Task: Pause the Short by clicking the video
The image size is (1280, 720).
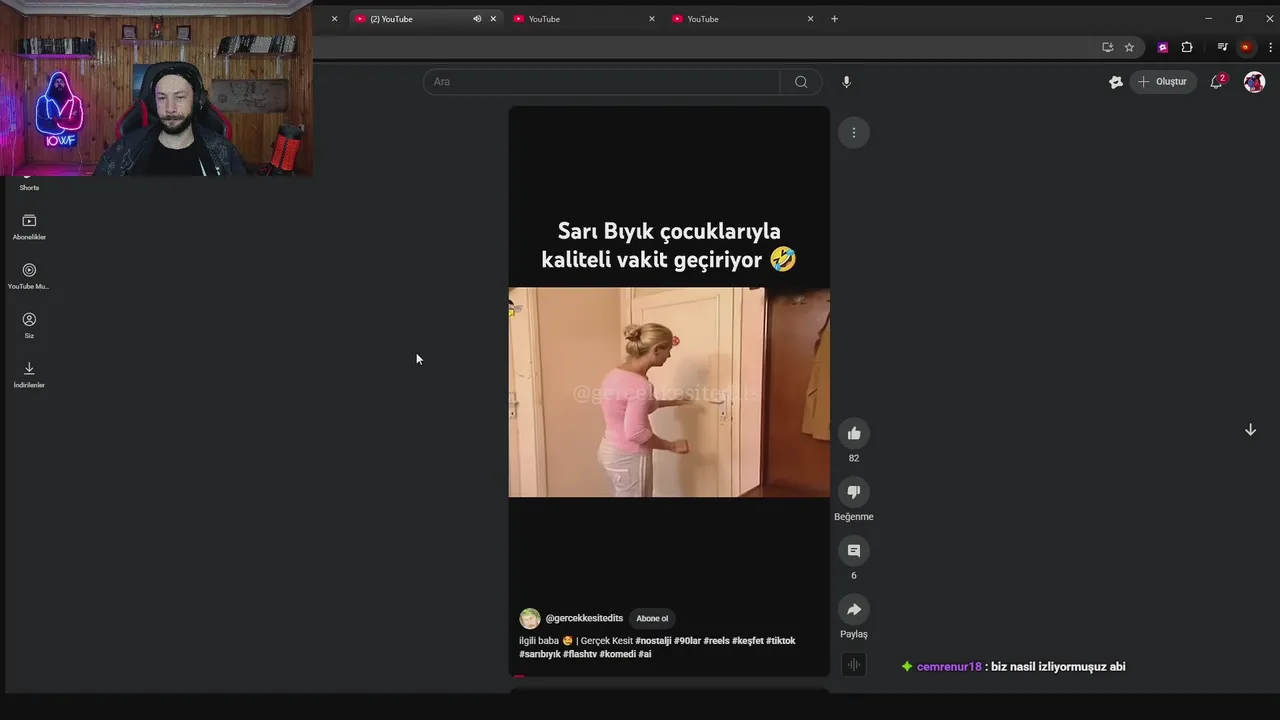Action: pos(669,392)
